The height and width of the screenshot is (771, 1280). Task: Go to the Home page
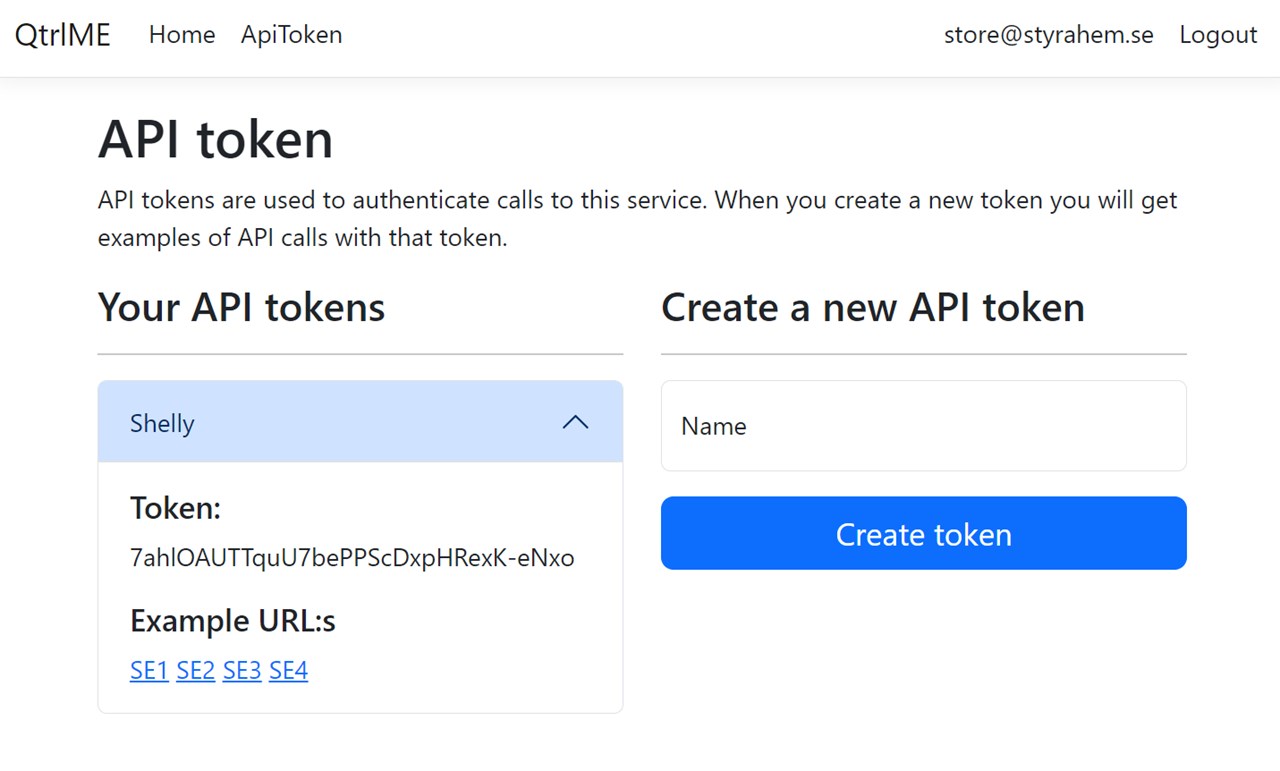tap(182, 35)
